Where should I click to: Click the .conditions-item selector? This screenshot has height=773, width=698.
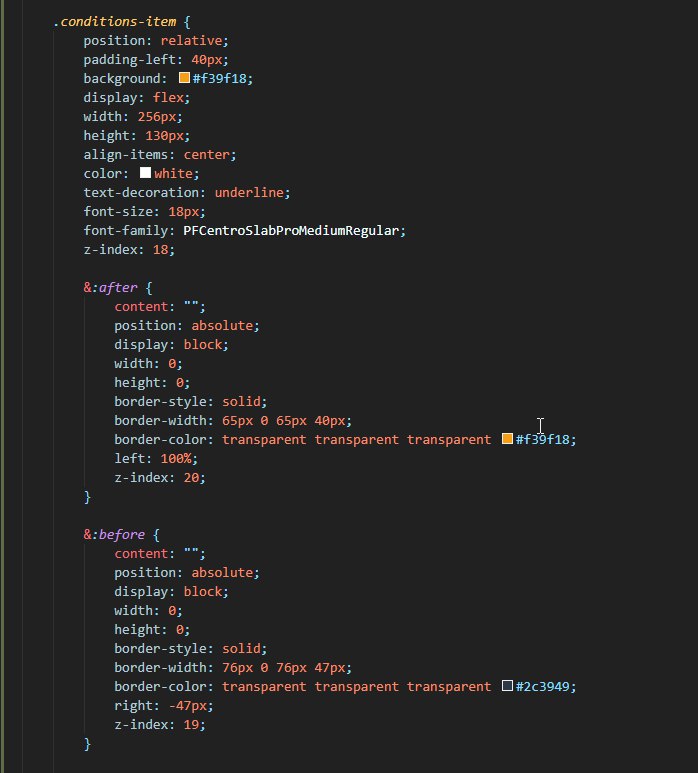click(x=114, y=22)
